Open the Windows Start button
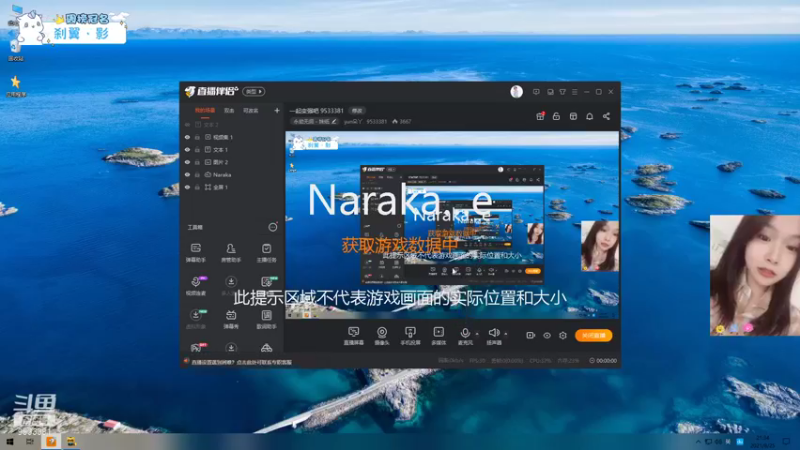Image resolution: width=800 pixels, height=450 pixels. click(9, 442)
